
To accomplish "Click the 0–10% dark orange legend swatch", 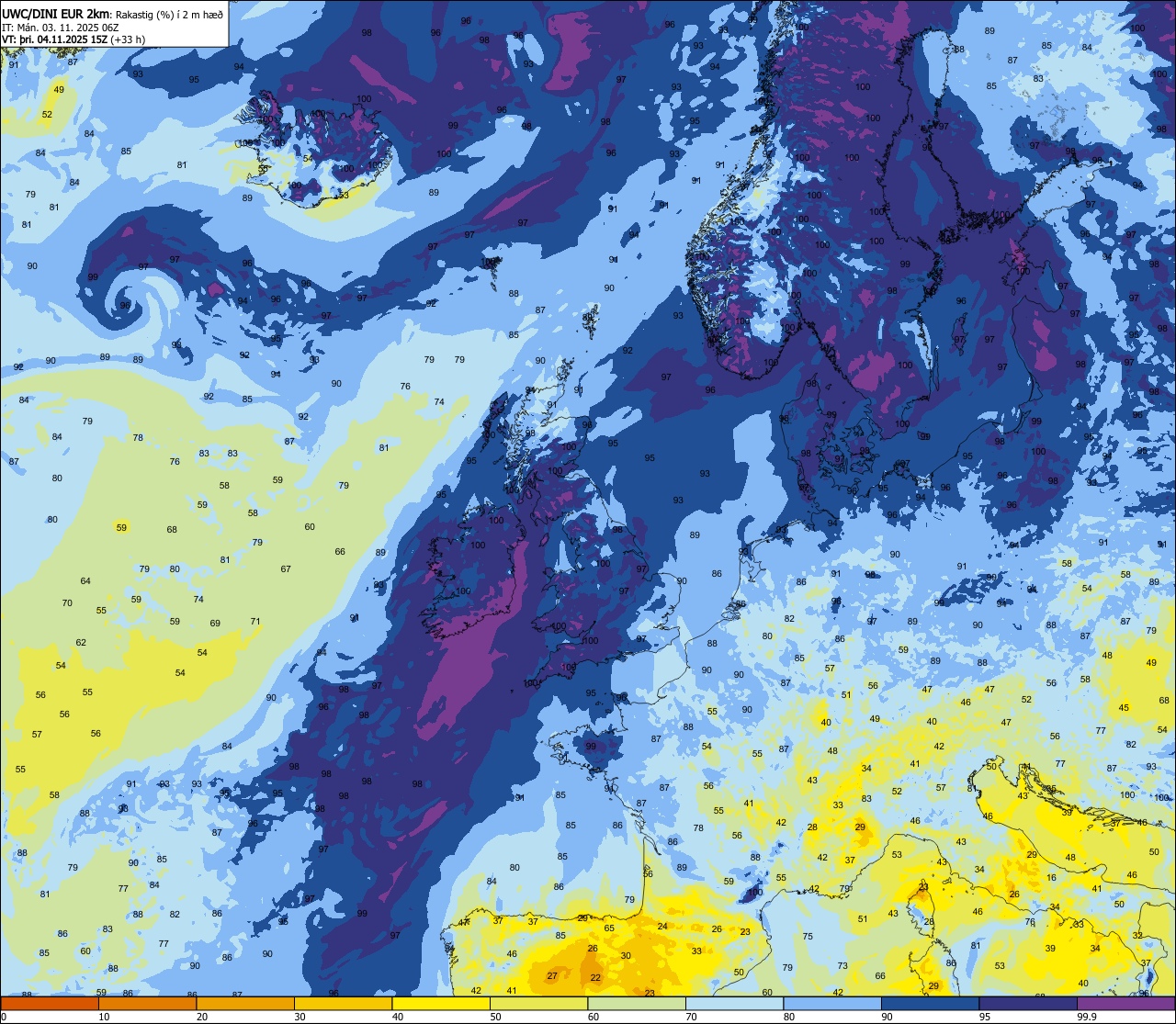I will point(50,1003).
